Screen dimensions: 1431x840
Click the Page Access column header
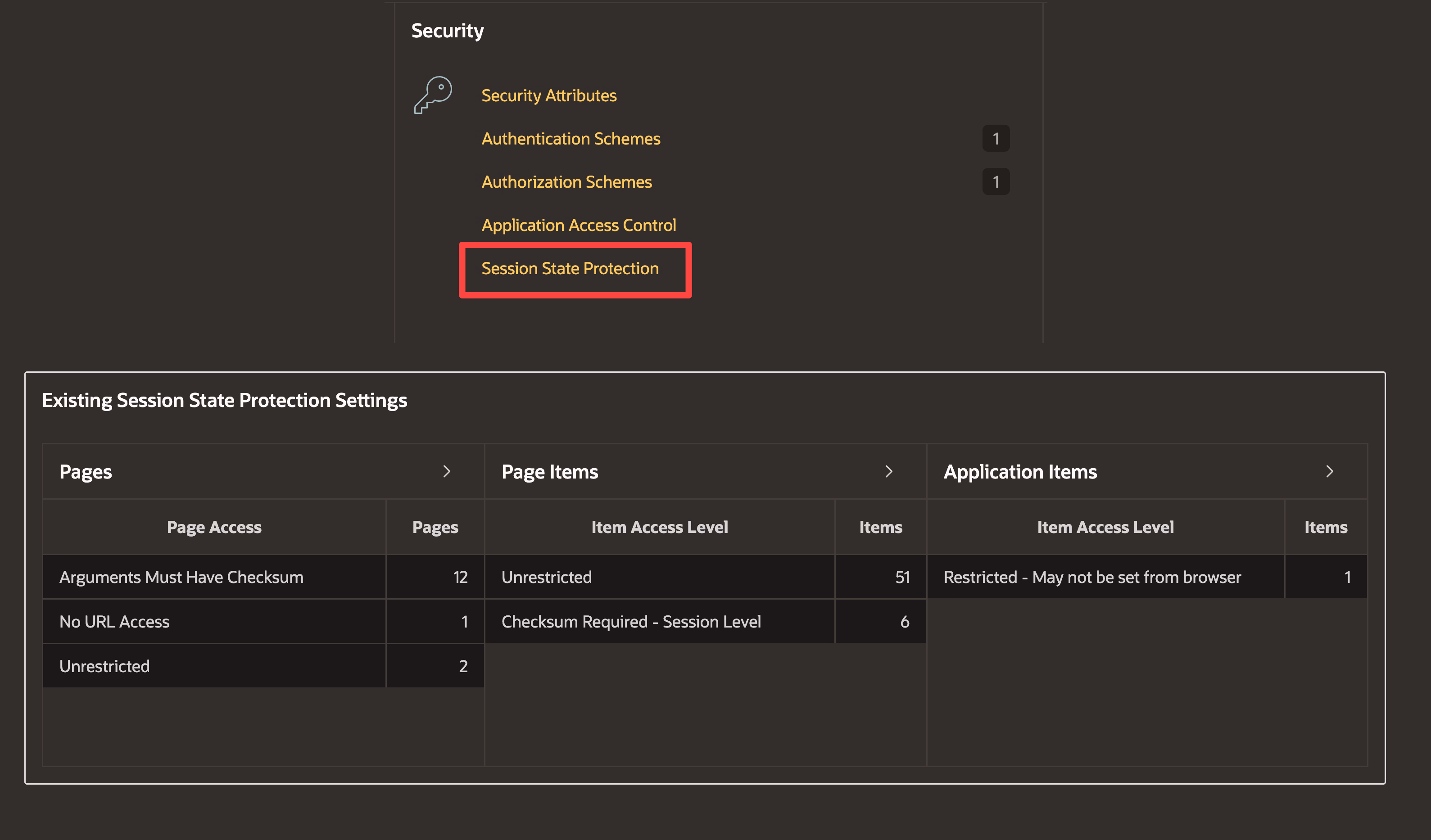214,527
